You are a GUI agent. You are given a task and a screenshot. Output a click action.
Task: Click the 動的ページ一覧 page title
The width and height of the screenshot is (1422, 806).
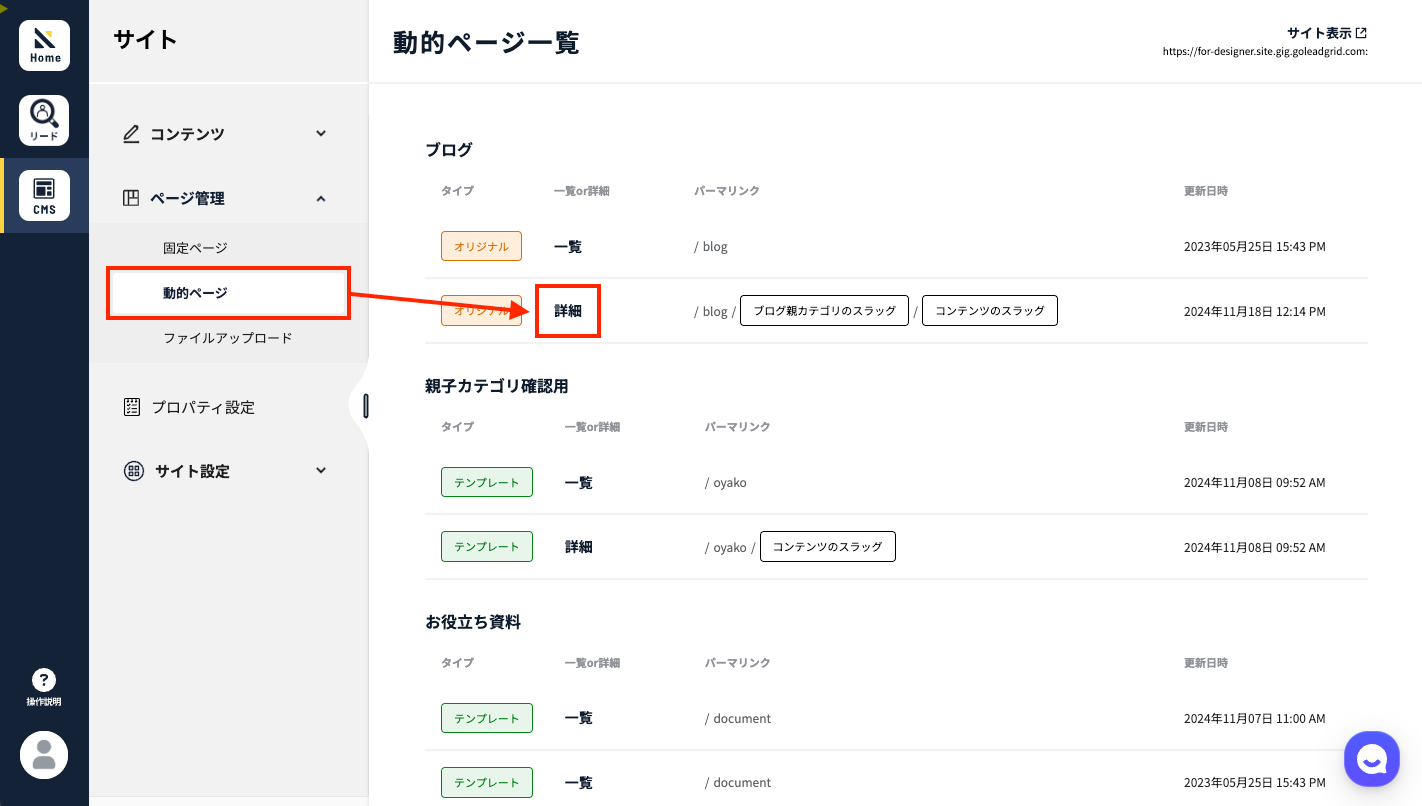(486, 42)
